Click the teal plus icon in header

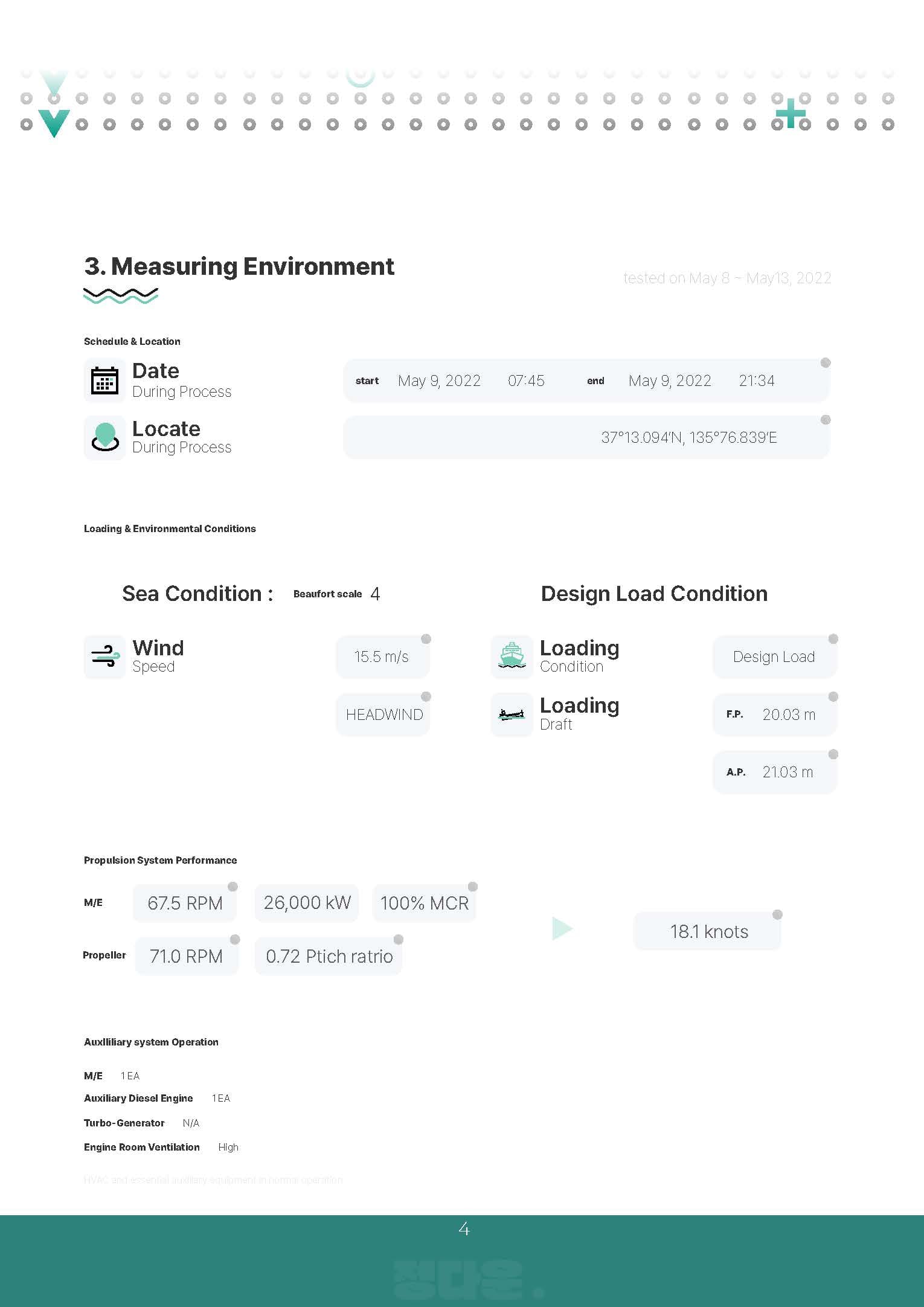click(791, 114)
